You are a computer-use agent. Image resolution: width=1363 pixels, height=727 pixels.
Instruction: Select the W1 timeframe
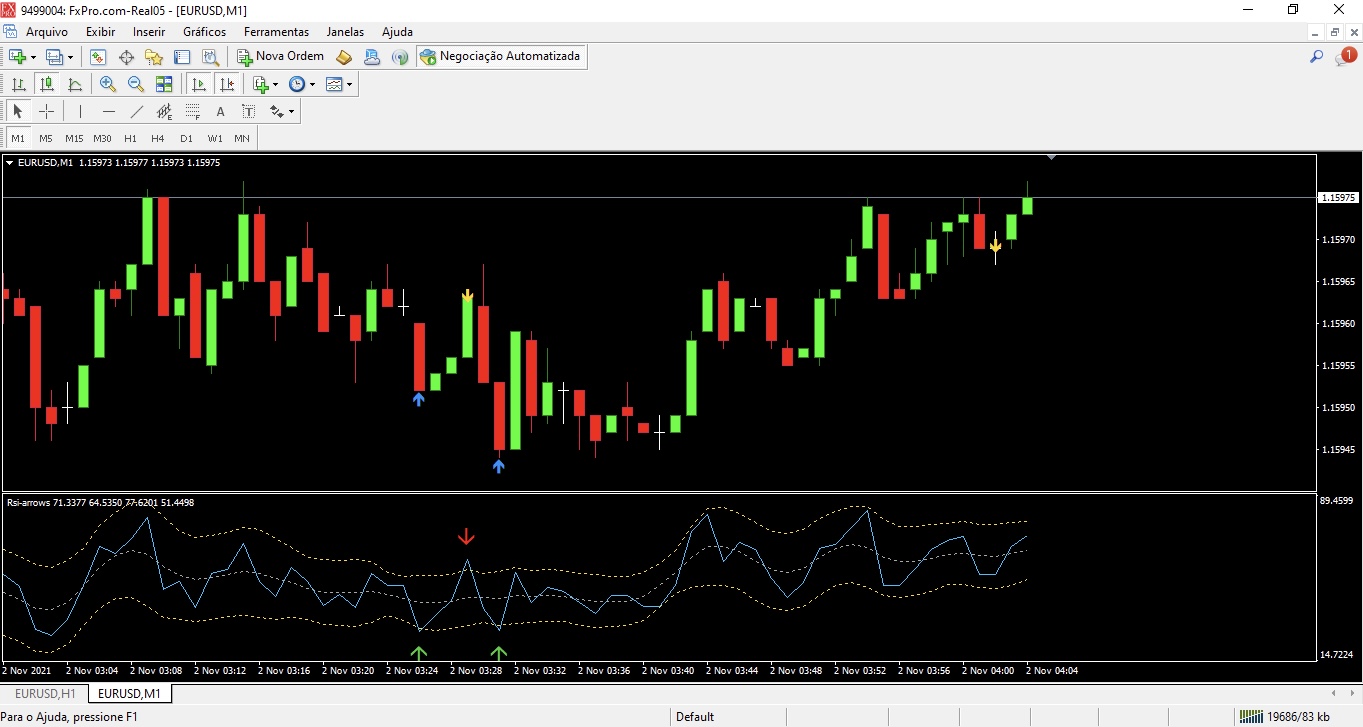[215, 138]
